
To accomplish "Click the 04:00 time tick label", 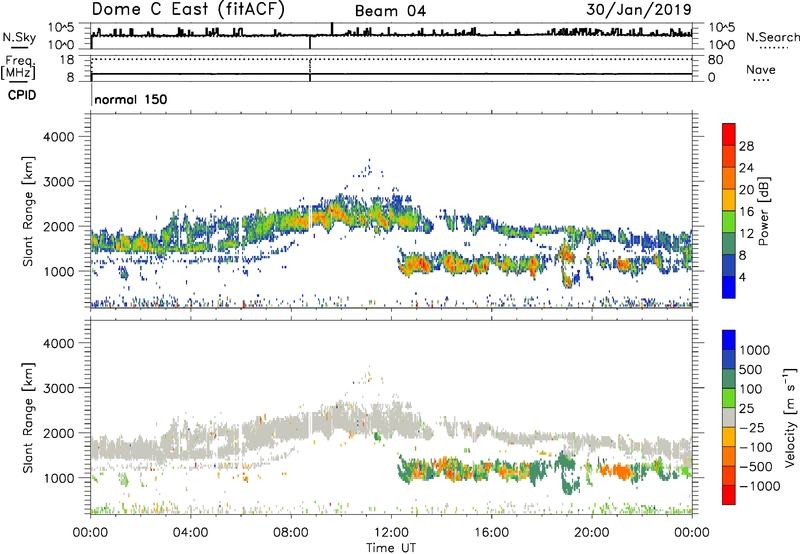I will pyautogui.click(x=190, y=533).
